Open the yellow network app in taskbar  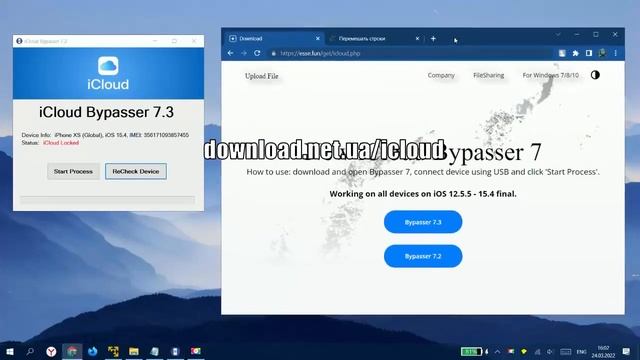click(x=113, y=351)
